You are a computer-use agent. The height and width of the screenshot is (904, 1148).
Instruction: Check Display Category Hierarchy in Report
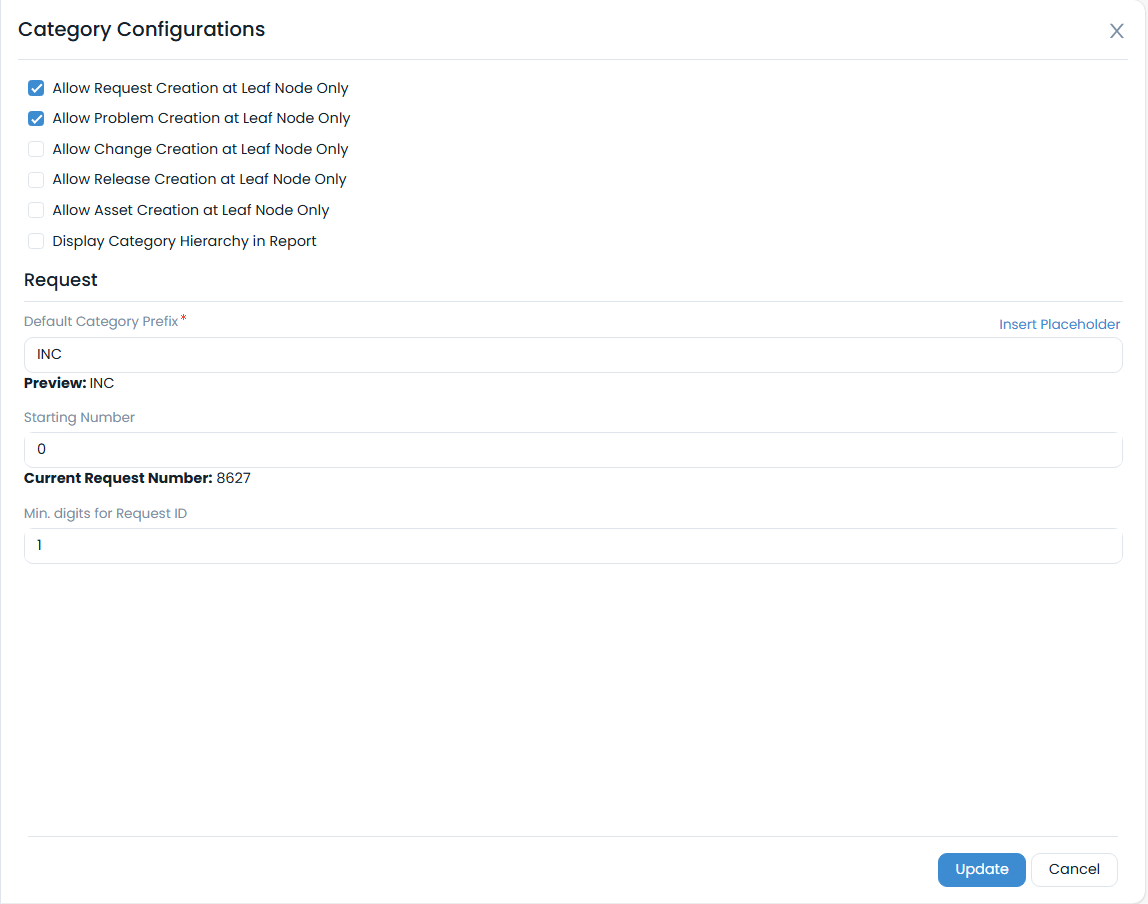36,241
